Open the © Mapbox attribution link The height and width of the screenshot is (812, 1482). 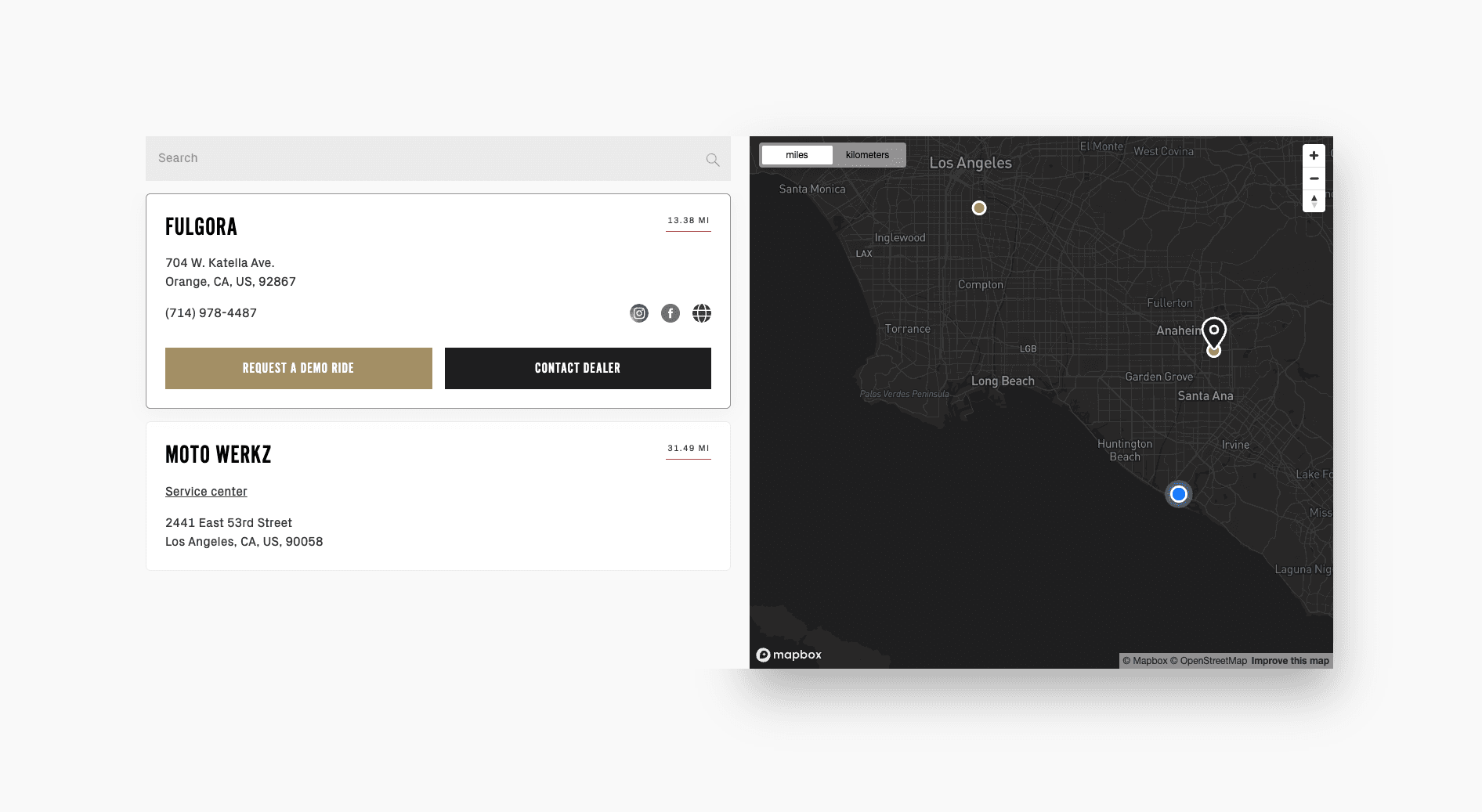pos(1145,661)
